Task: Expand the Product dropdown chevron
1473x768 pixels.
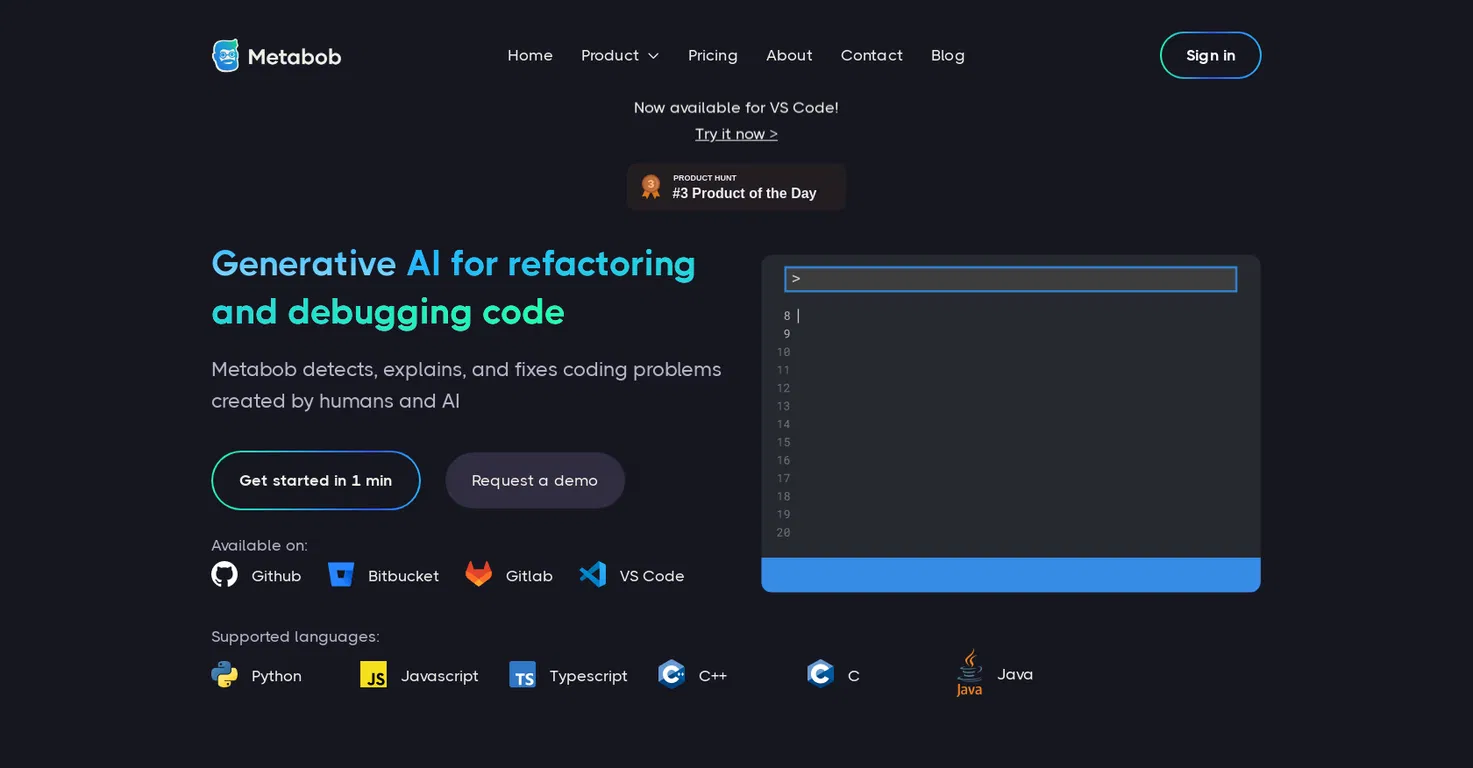Action: click(x=653, y=56)
